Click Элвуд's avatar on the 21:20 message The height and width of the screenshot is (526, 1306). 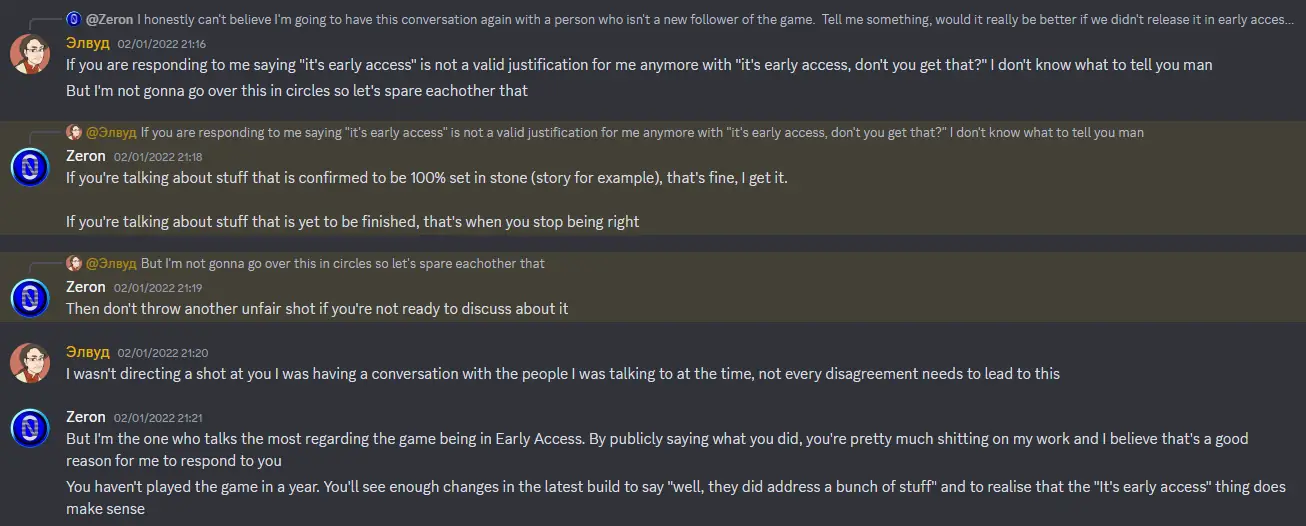click(x=30, y=362)
